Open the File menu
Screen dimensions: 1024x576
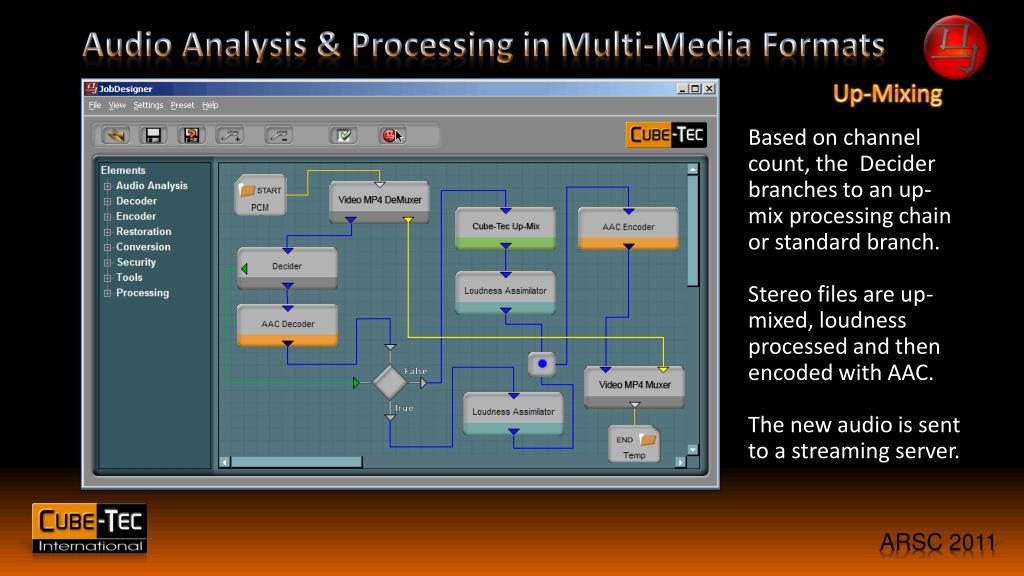tap(95, 105)
